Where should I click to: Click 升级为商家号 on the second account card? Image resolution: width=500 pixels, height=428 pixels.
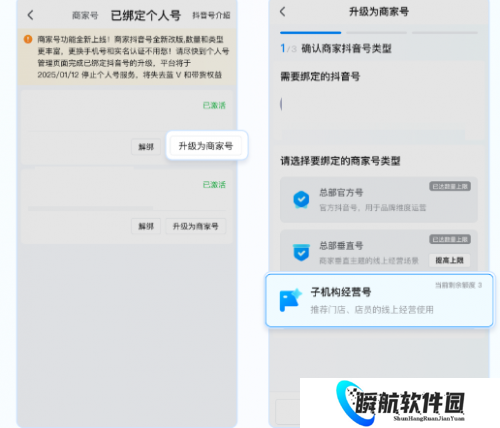pyautogui.click(x=196, y=226)
